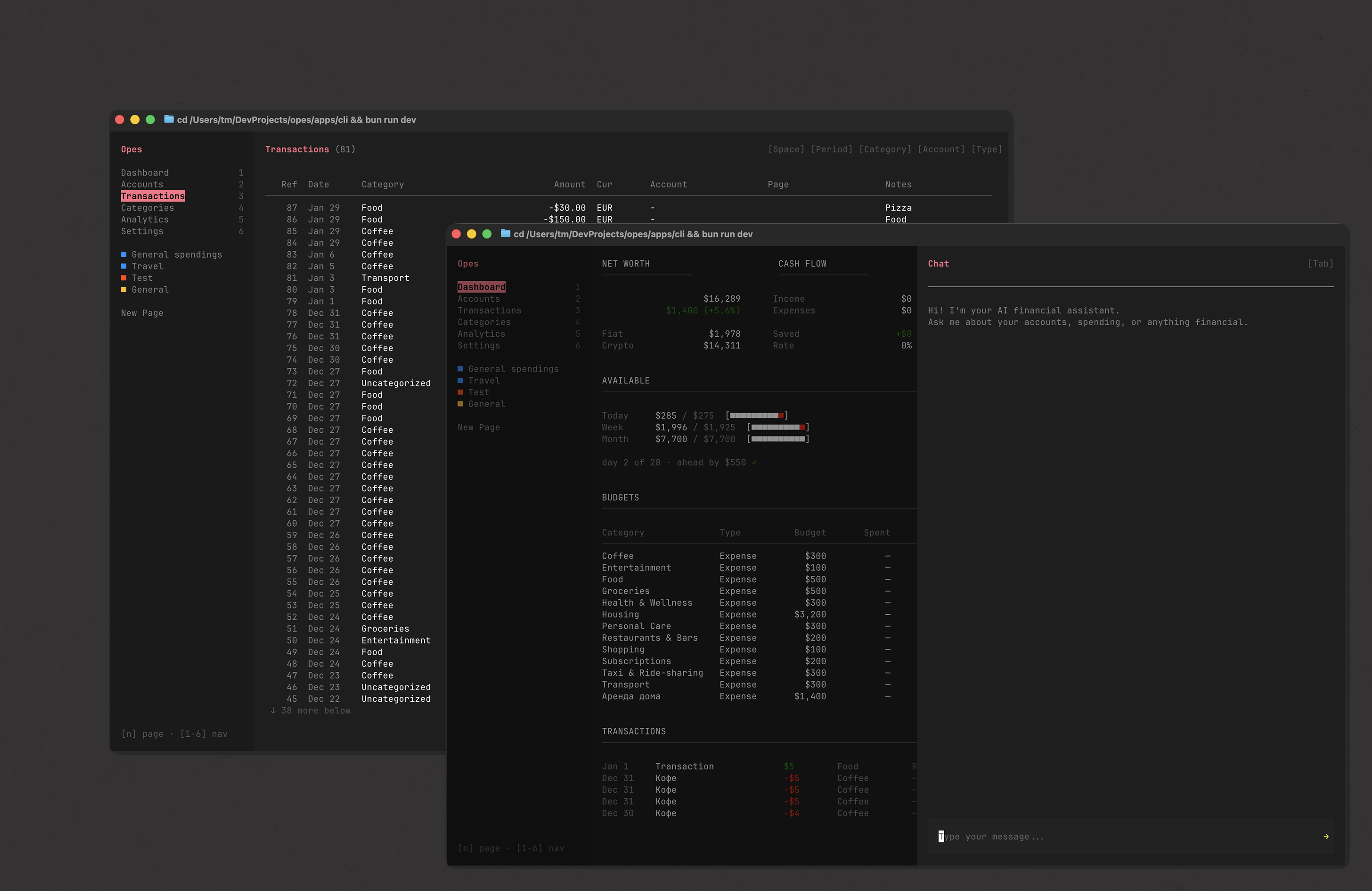The width and height of the screenshot is (1372, 891).
Task: Expand the '38 more below' transactions indicator
Action: 315,710
